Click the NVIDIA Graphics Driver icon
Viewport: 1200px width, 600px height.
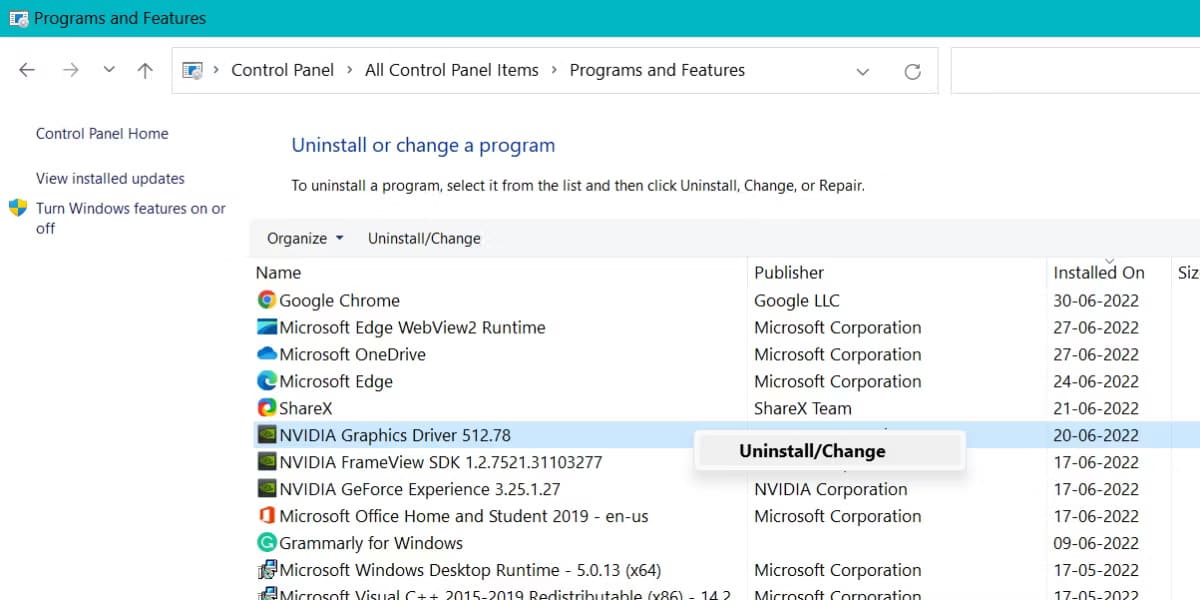267,435
